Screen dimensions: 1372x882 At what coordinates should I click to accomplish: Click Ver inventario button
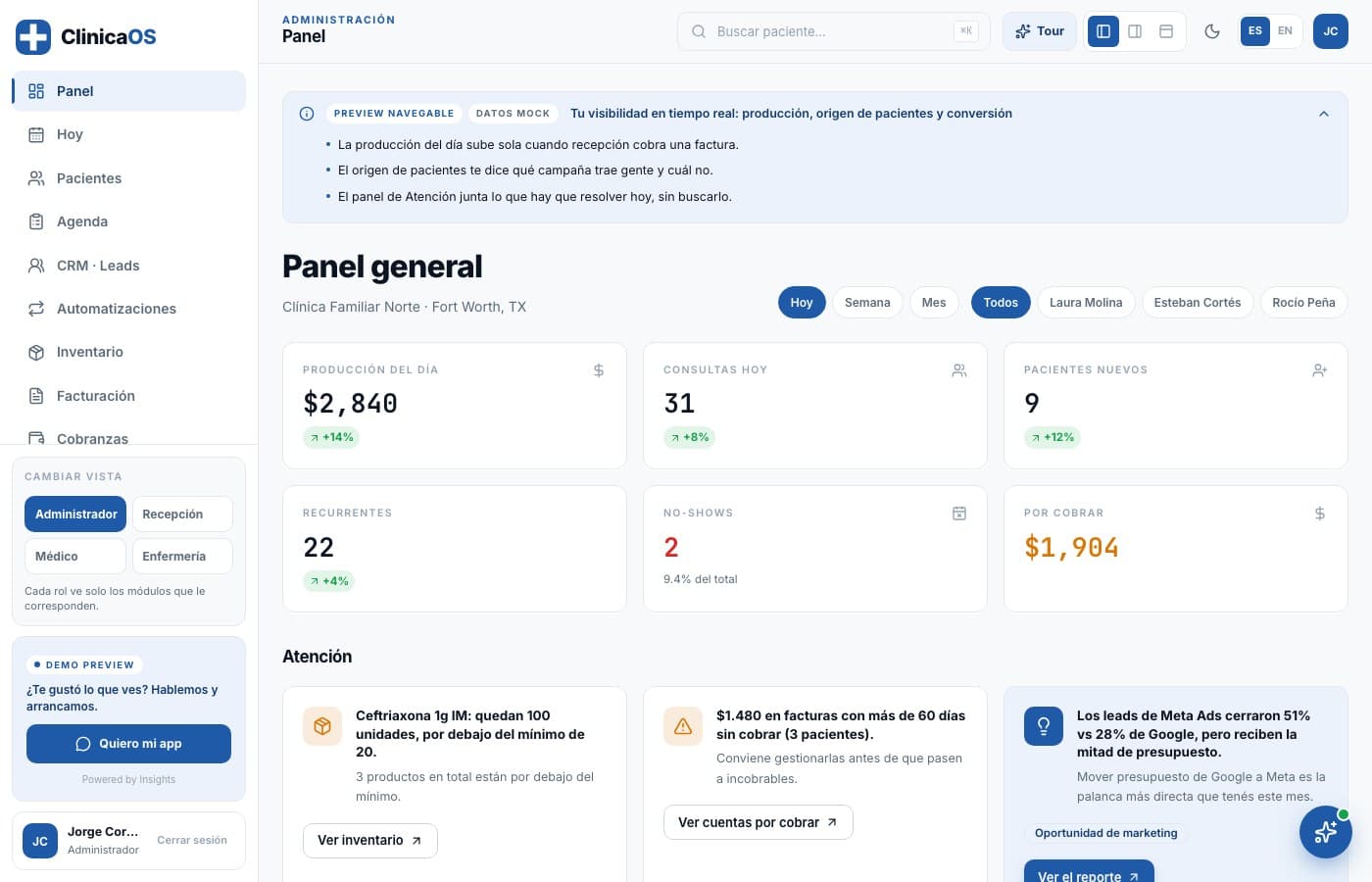pos(370,841)
